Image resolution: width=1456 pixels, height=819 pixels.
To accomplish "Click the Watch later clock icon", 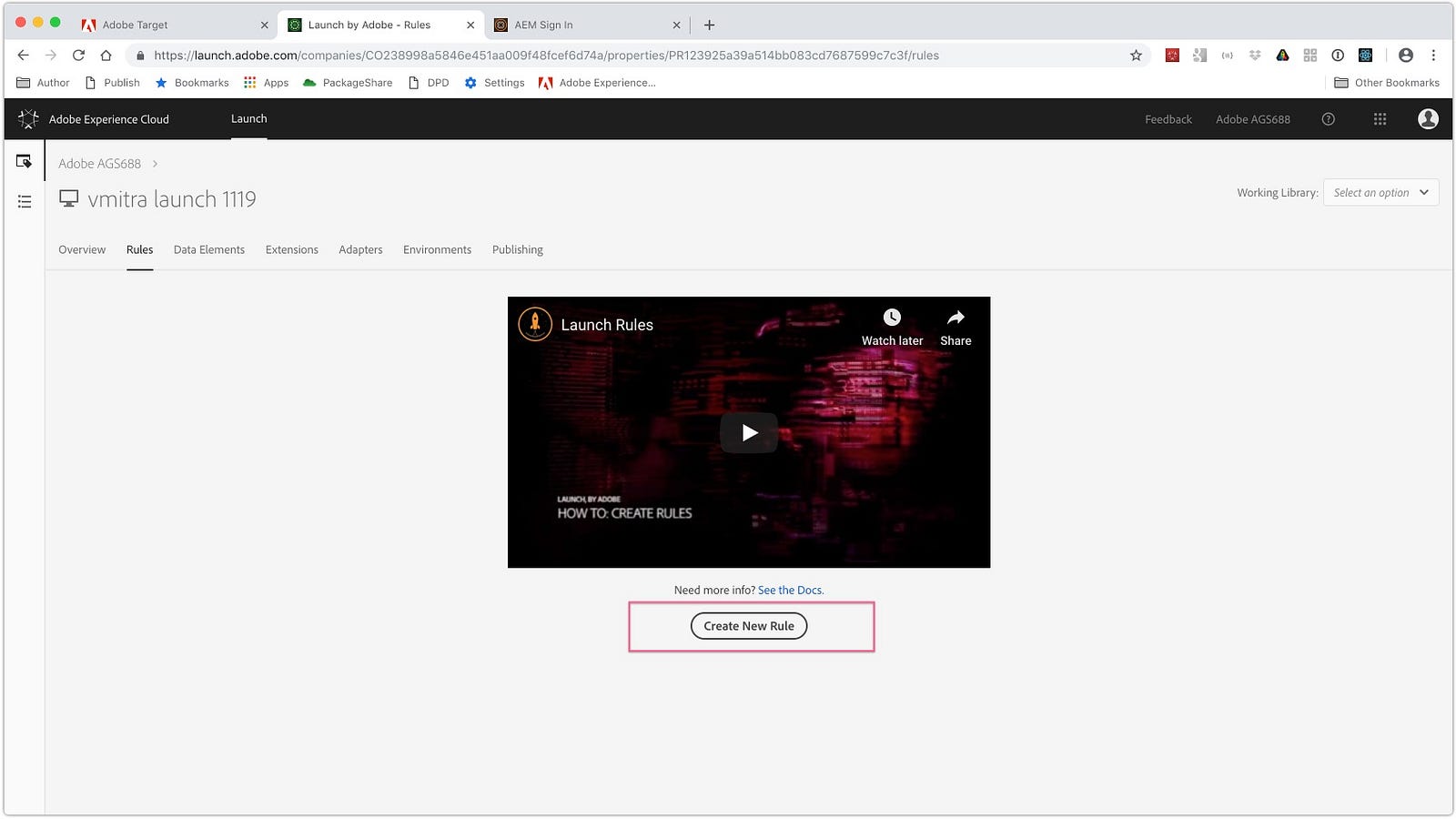I will (892, 318).
